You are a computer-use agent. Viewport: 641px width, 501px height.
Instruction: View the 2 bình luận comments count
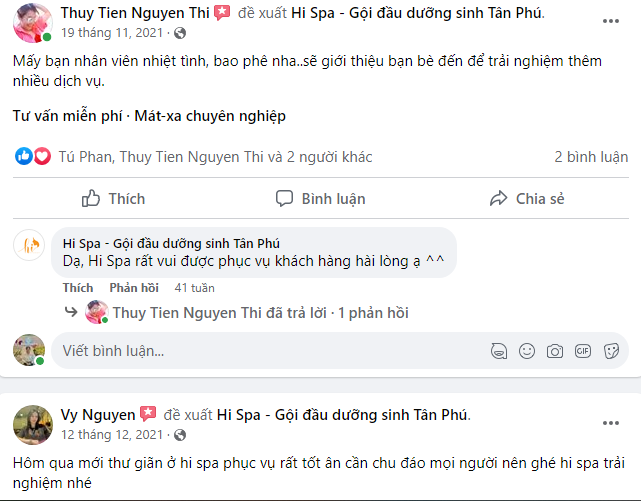591,157
